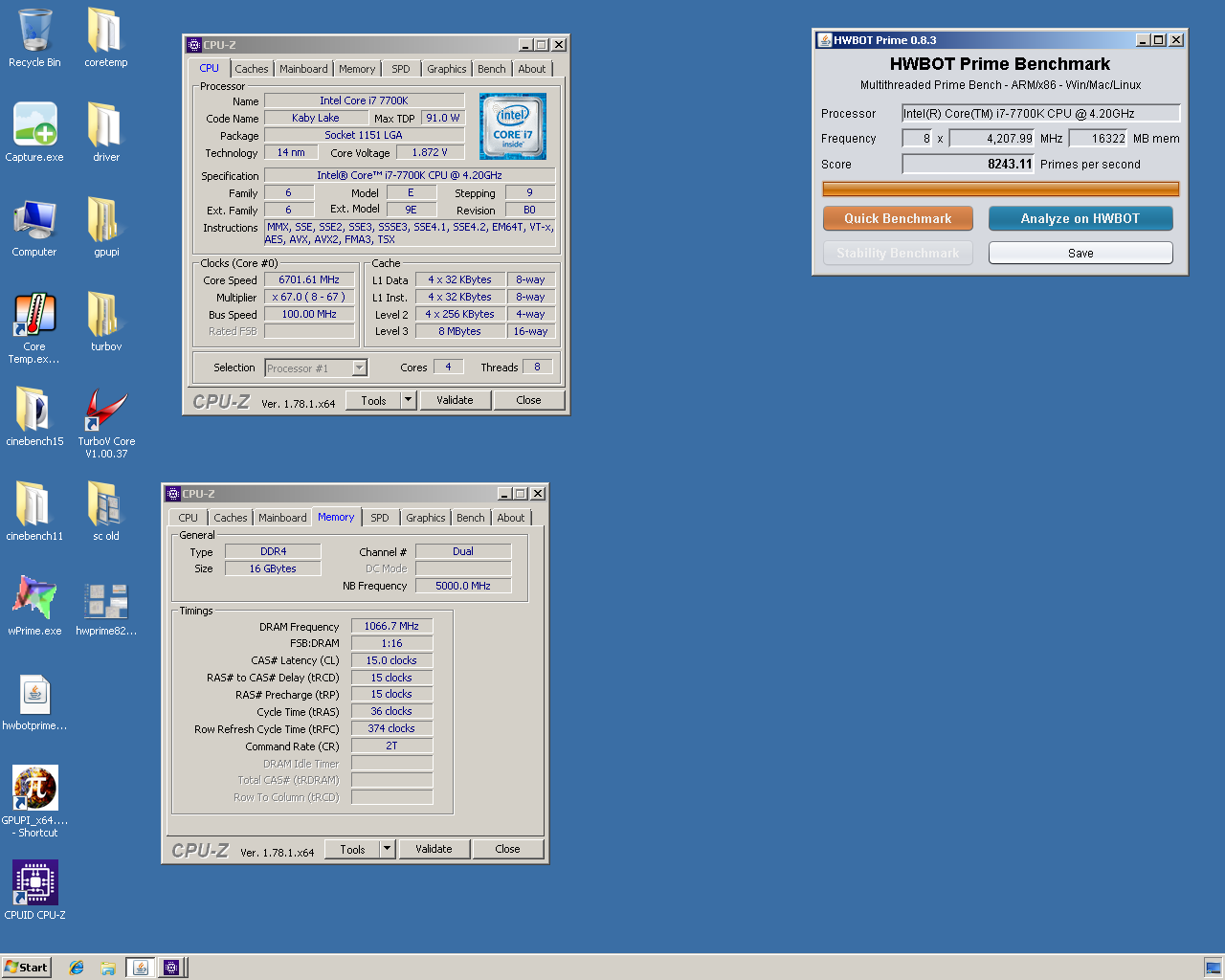Click Close button in top CPU-Z window
Screen dimensions: 1225x980
click(528, 400)
